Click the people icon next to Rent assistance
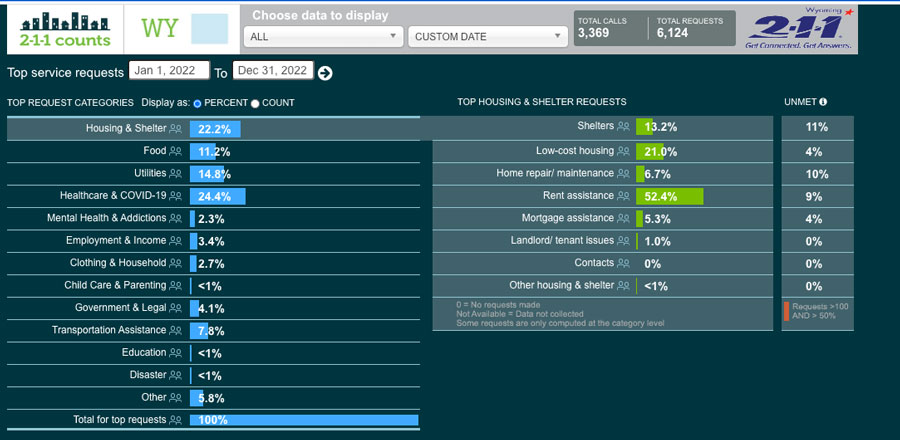This screenshot has width=900, height=440. [624, 196]
